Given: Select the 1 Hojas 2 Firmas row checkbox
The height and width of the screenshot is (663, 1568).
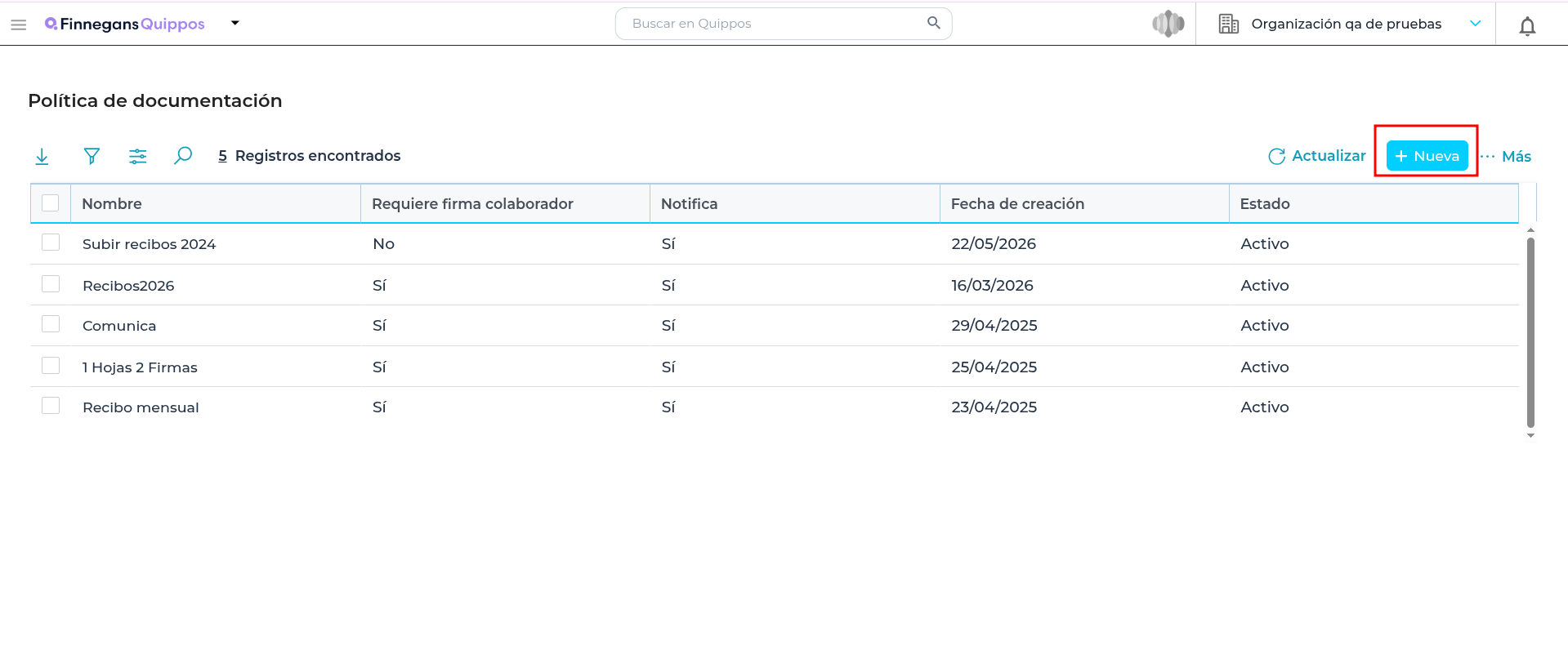Looking at the screenshot, I should [x=51, y=365].
